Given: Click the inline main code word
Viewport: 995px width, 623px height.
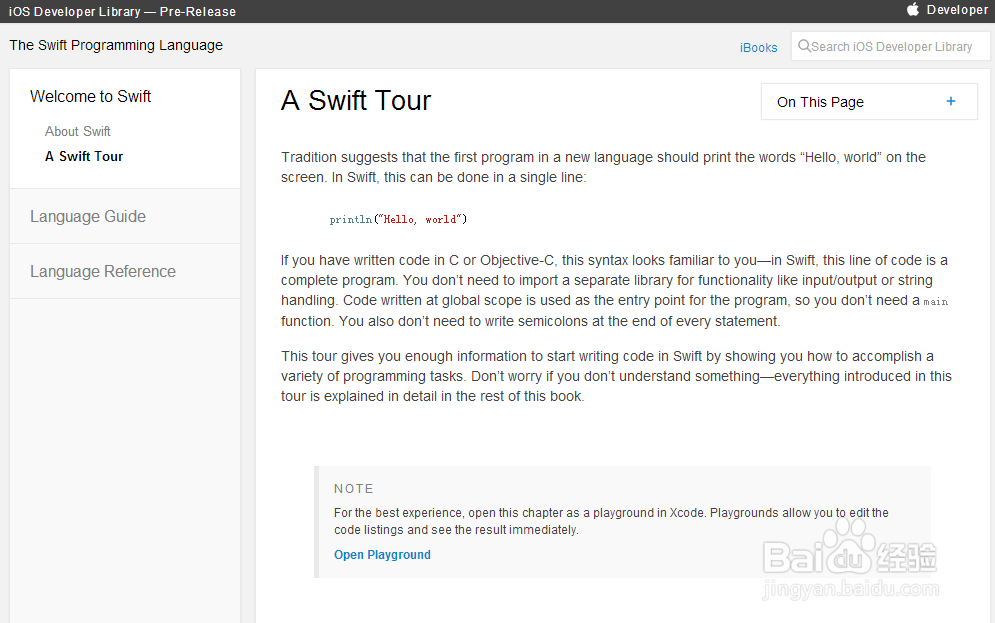Looking at the screenshot, I should pos(935,302).
